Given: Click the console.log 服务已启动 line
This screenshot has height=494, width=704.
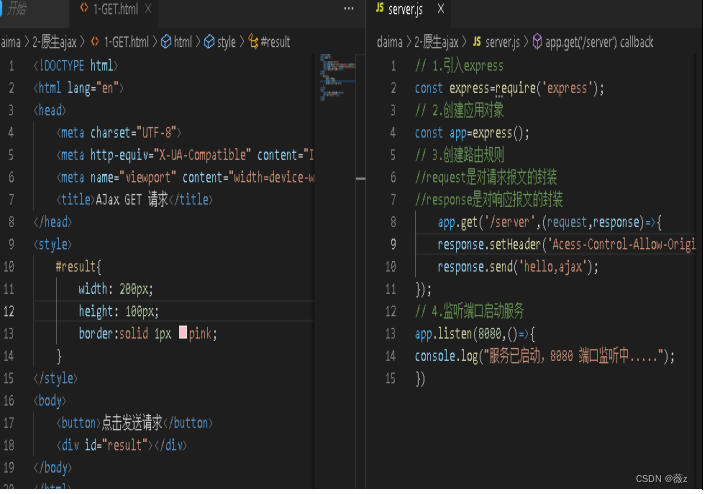Looking at the screenshot, I should [545, 356].
